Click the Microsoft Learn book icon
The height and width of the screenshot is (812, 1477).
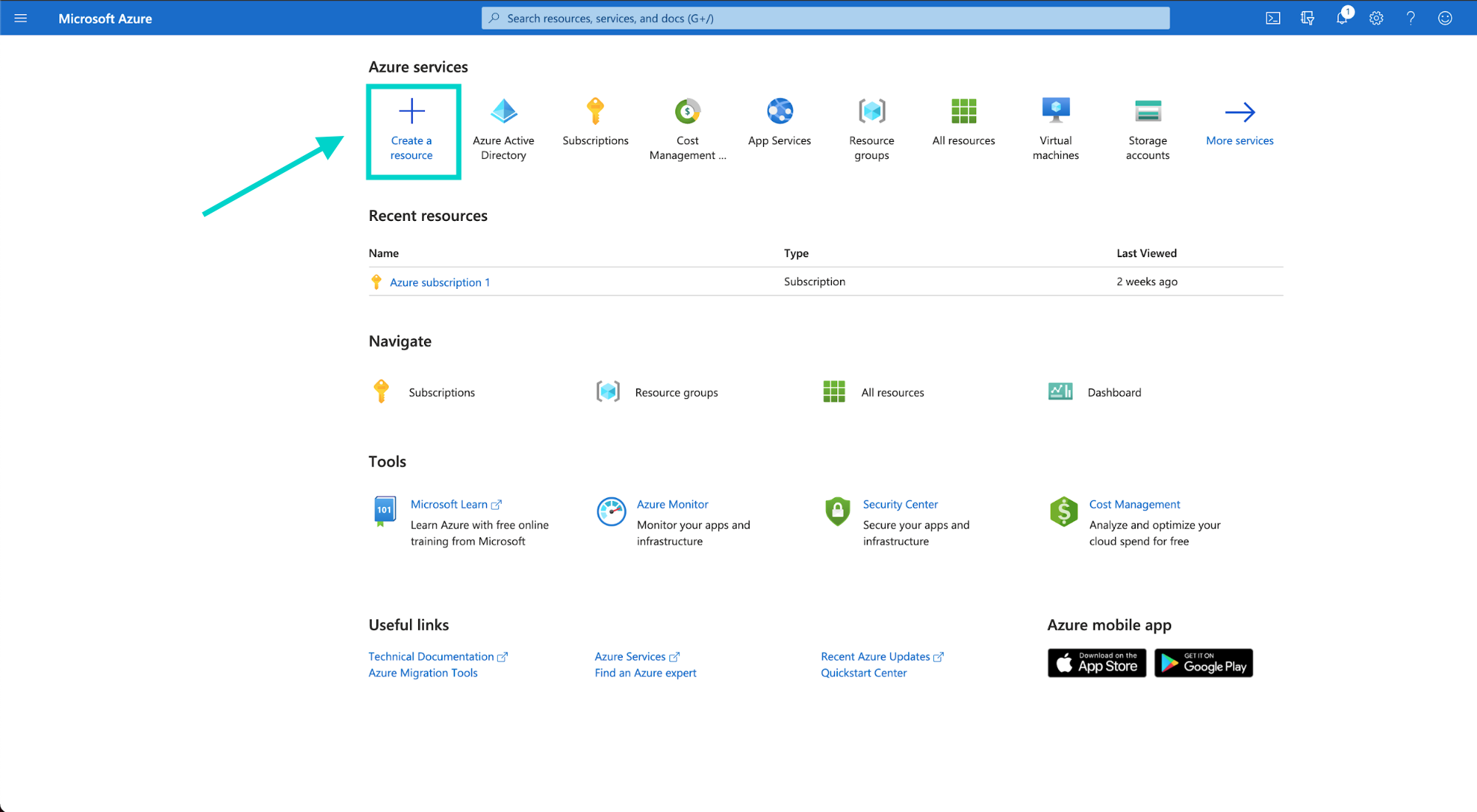[x=385, y=511]
